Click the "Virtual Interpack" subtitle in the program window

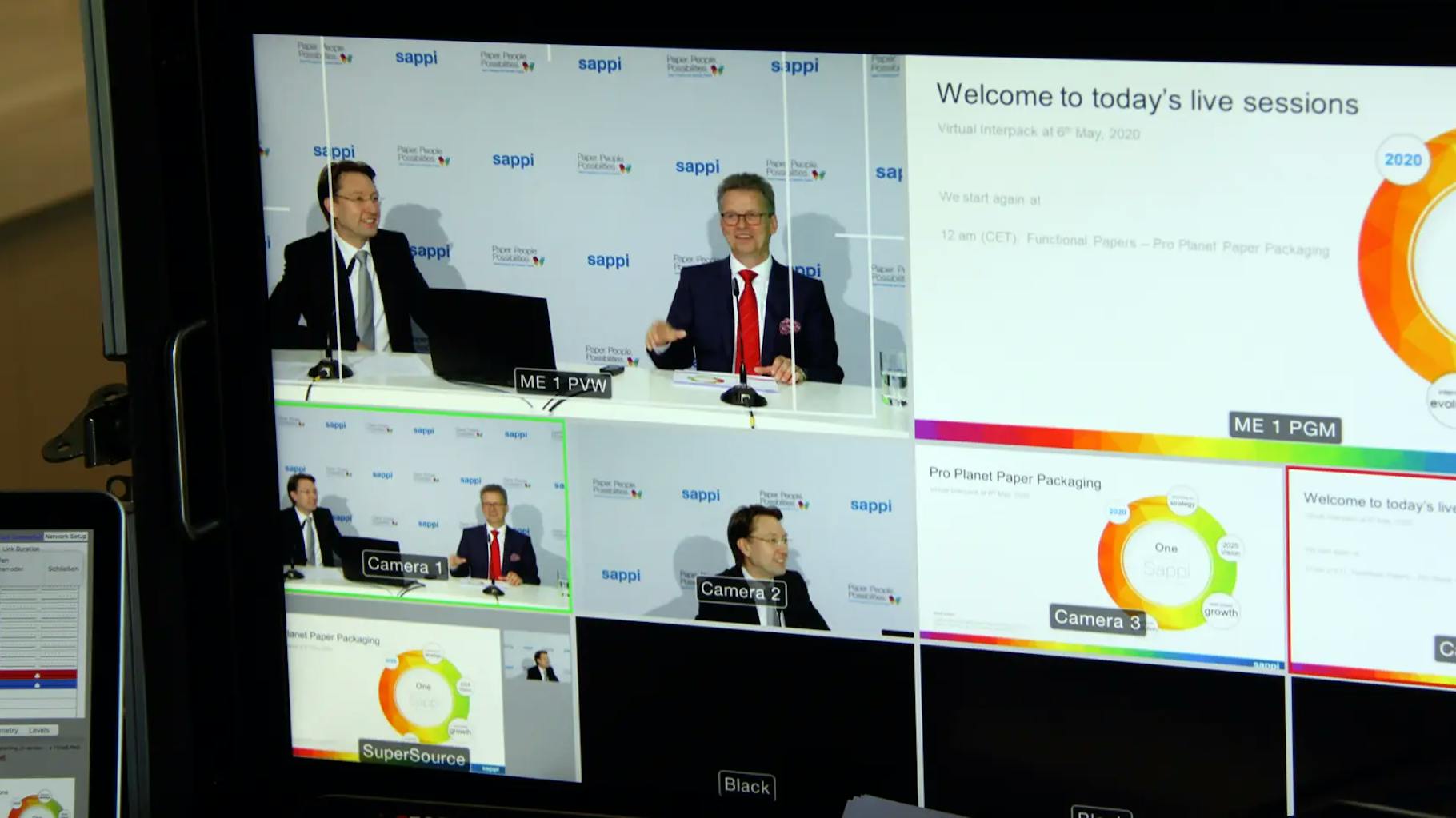coord(1038,131)
